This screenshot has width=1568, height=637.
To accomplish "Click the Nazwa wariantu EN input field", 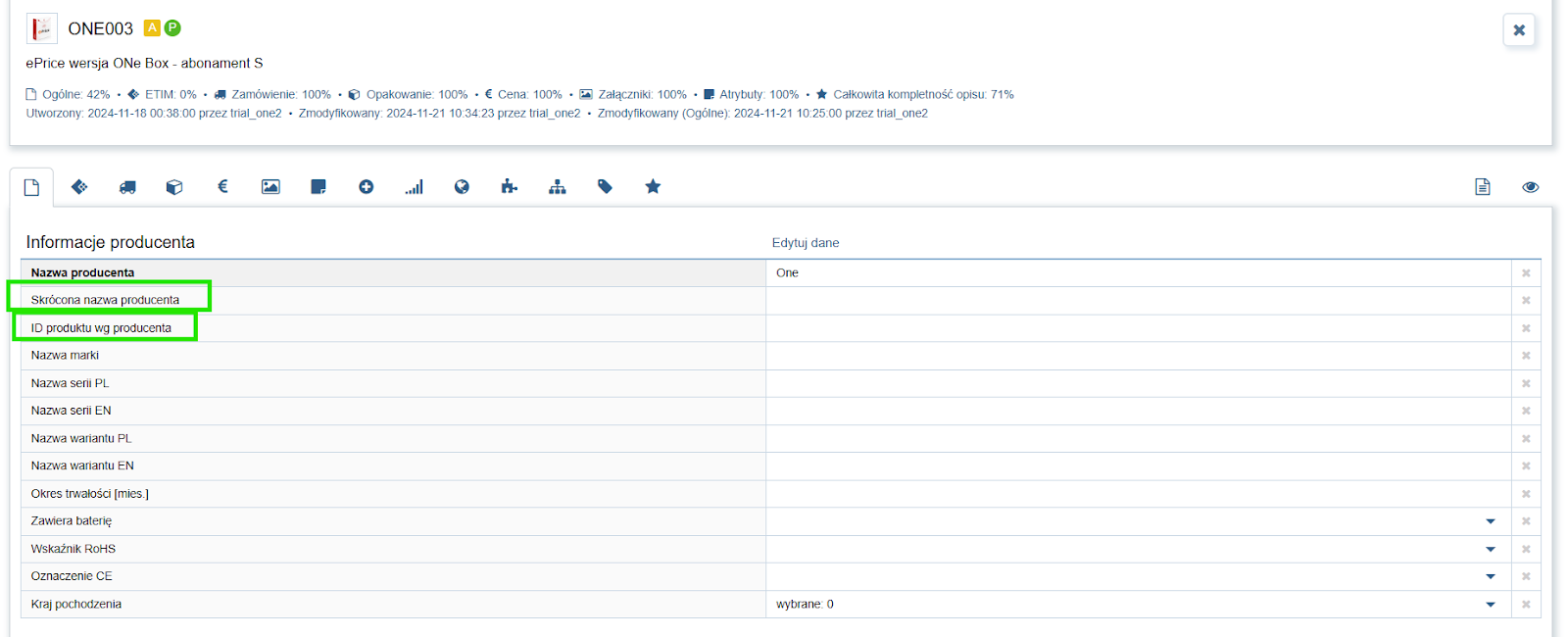I will point(1139,466).
